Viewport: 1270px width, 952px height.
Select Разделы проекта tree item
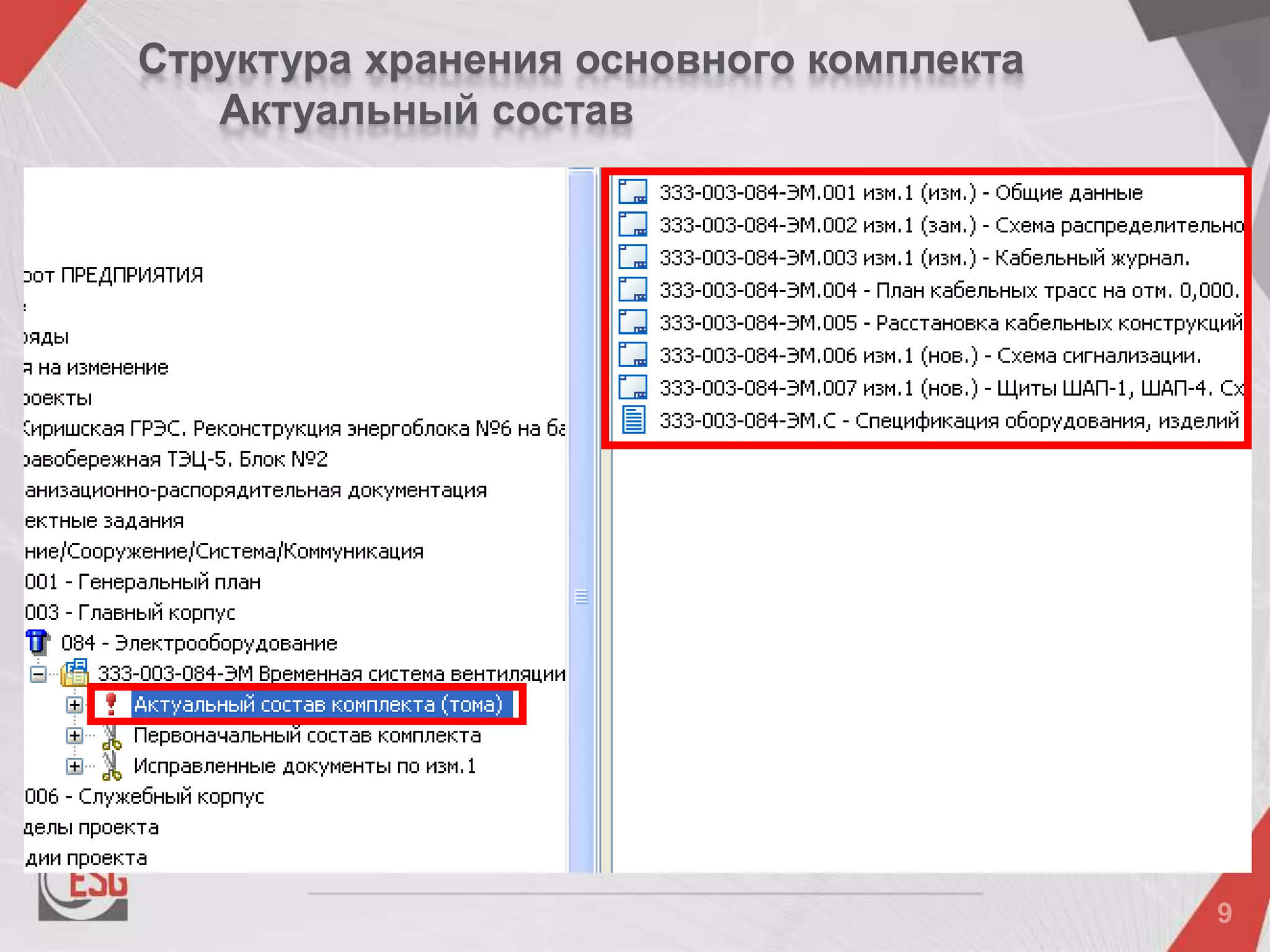pos(92,827)
